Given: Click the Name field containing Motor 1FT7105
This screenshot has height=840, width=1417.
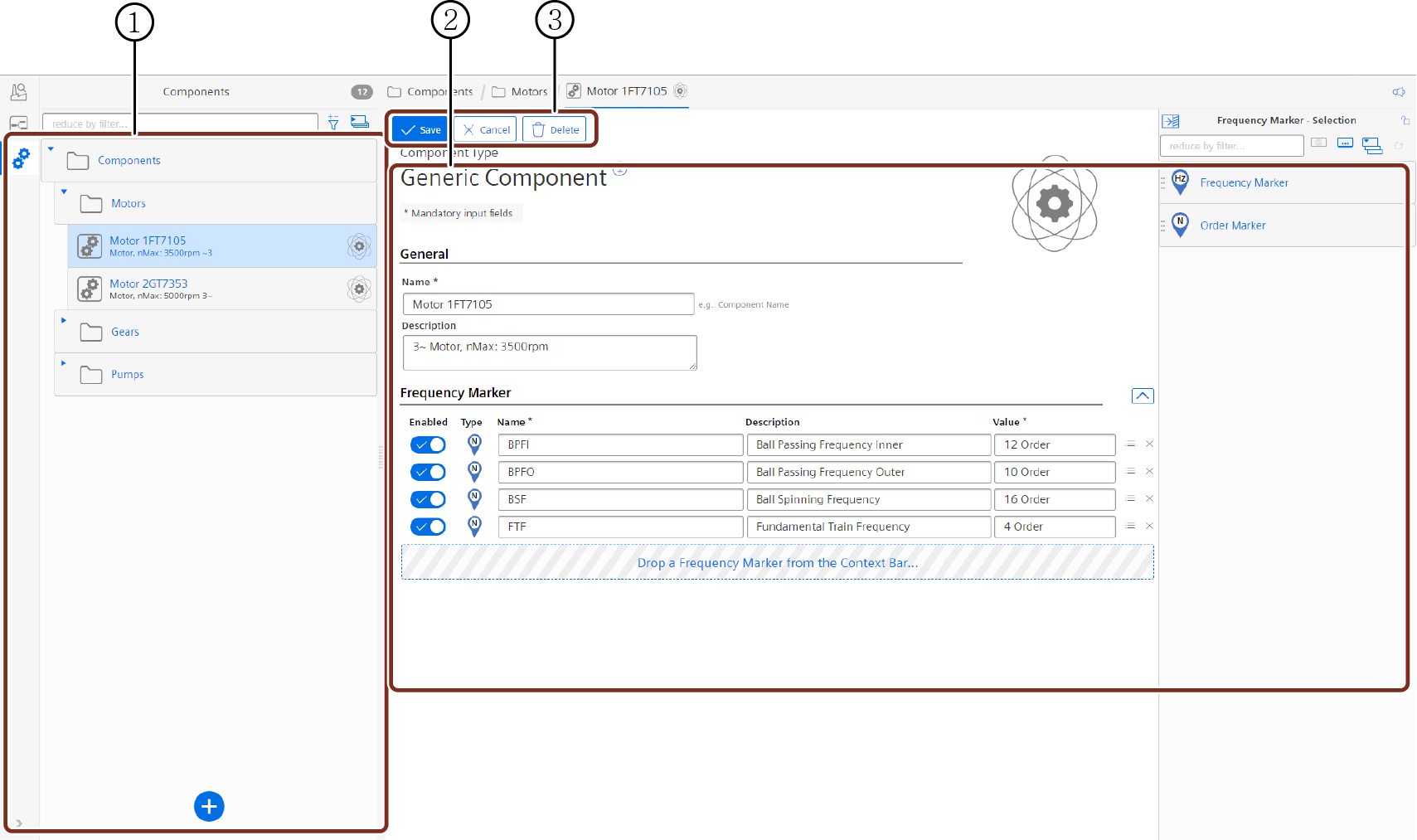Looking at the screenshot, I should pyautogui.click(x=548, y=304).
